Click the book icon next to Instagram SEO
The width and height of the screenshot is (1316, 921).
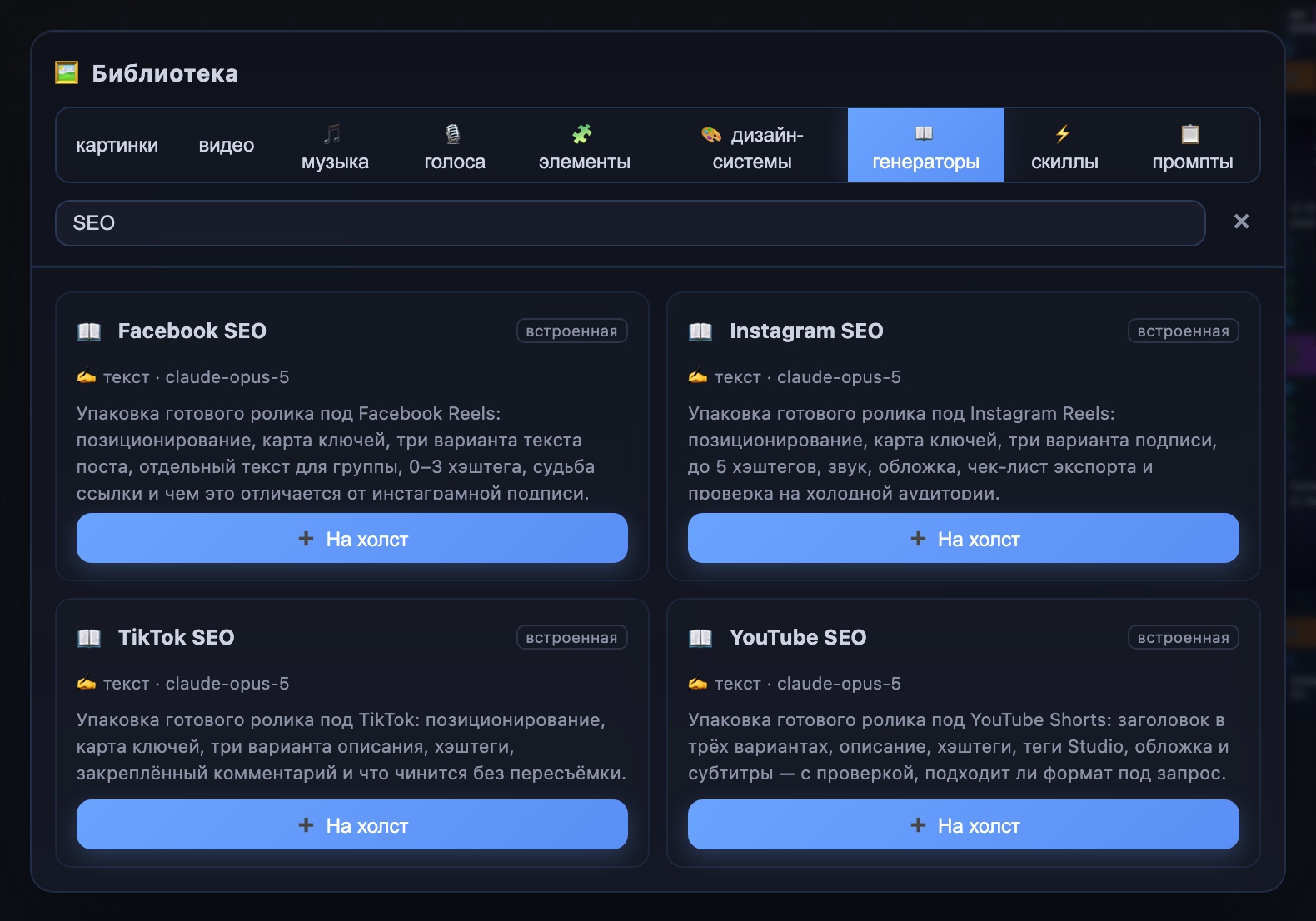[x=700, y=331]
